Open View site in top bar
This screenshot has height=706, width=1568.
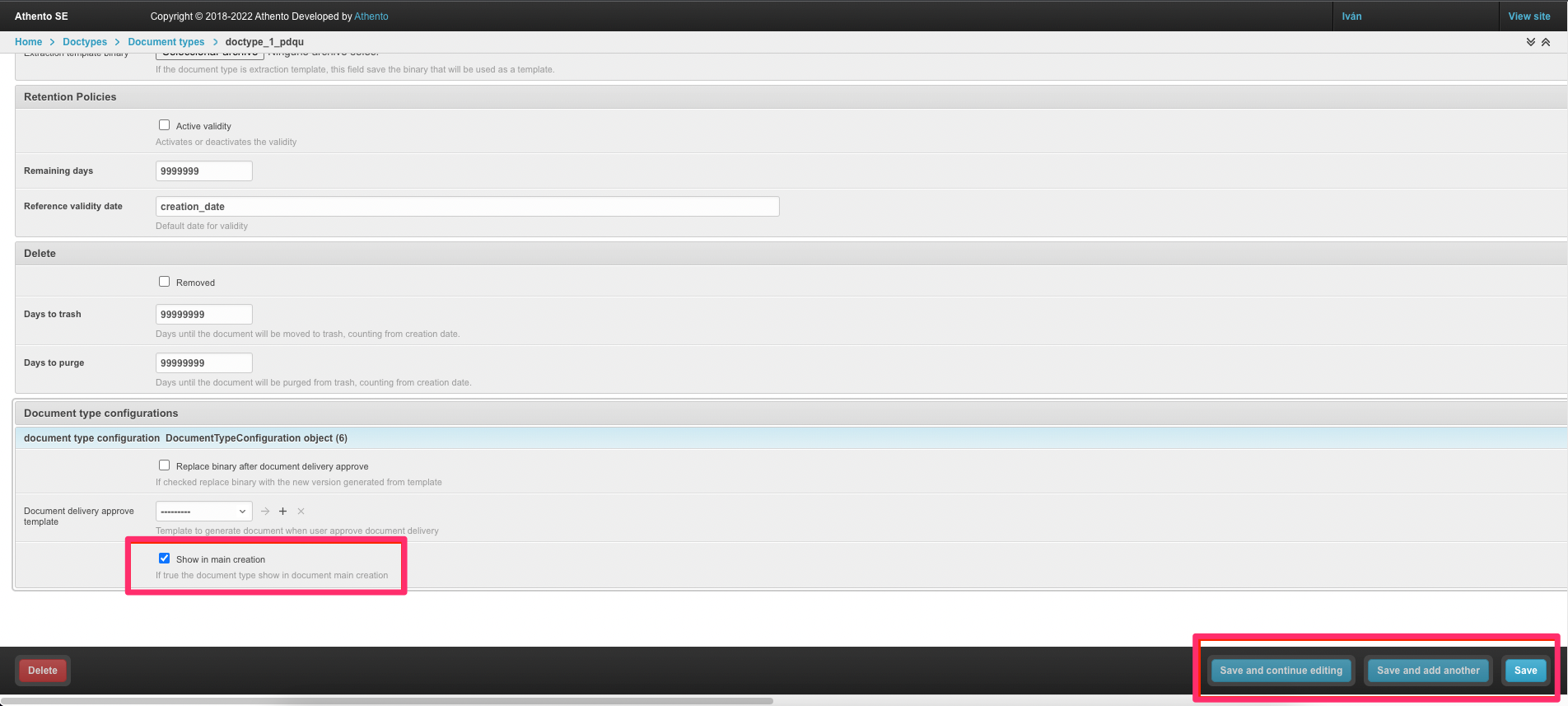[x=1528, y=16]
